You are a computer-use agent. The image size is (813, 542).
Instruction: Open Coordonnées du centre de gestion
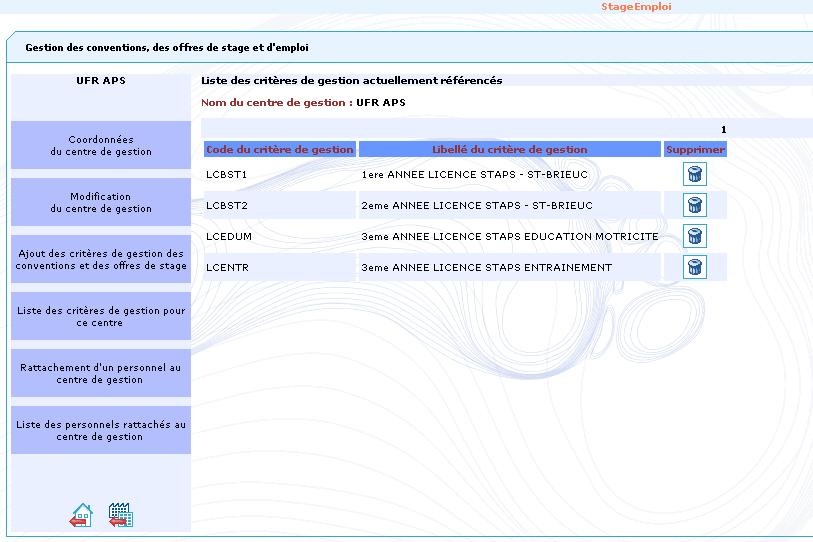(101, 146)
